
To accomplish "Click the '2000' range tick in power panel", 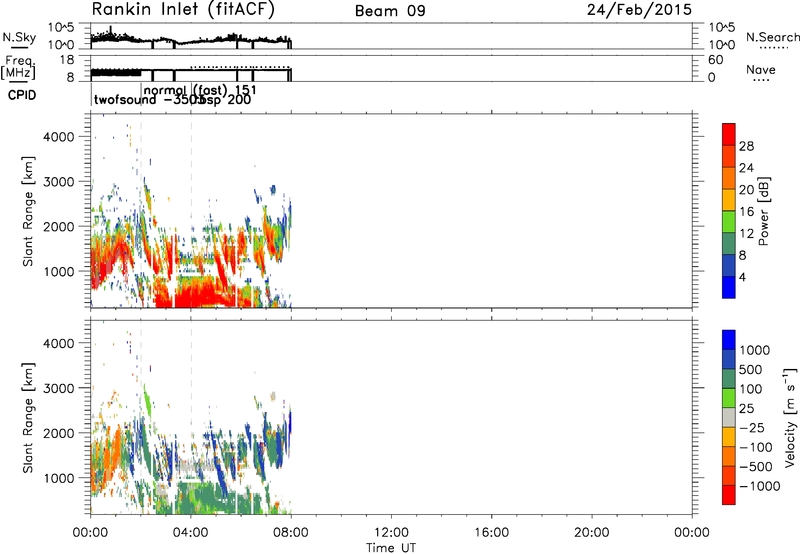I will 59,226.
